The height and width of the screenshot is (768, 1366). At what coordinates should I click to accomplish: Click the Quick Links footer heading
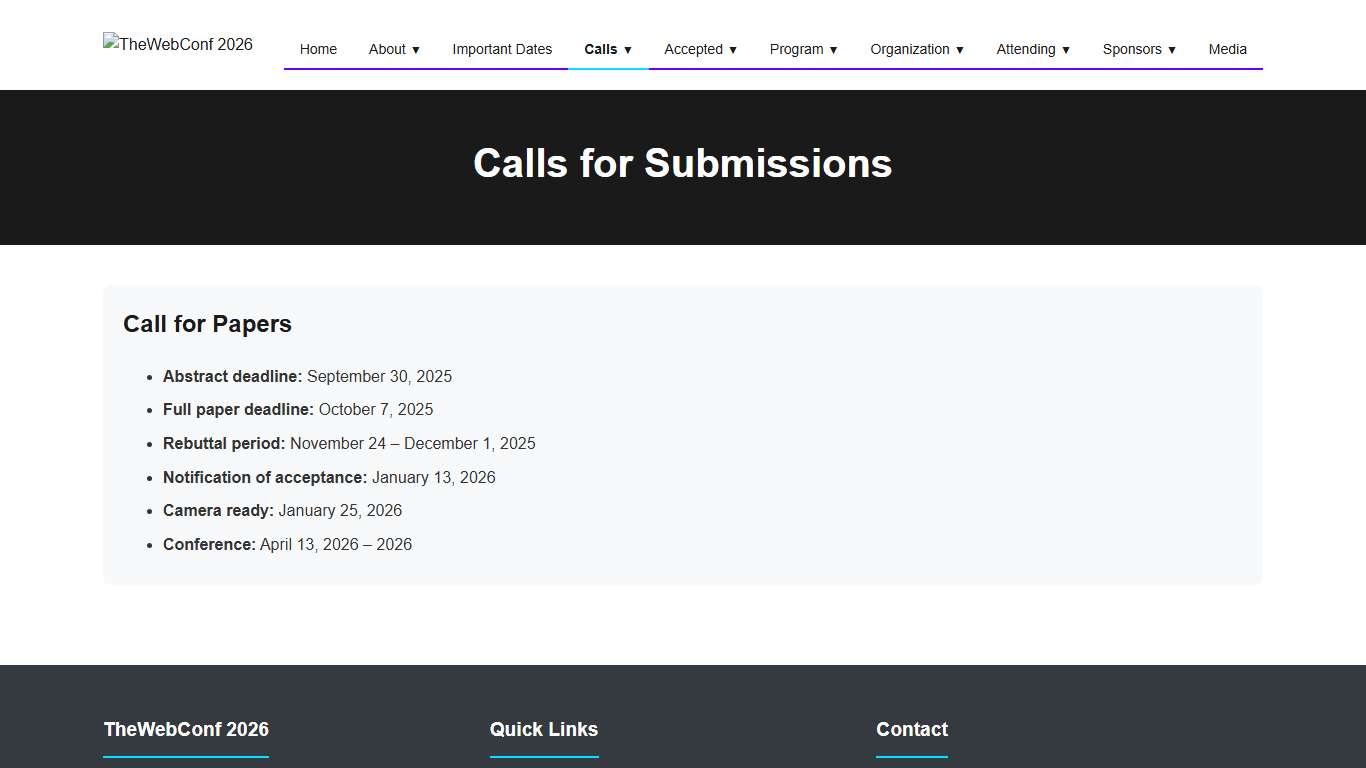point(544,730)
